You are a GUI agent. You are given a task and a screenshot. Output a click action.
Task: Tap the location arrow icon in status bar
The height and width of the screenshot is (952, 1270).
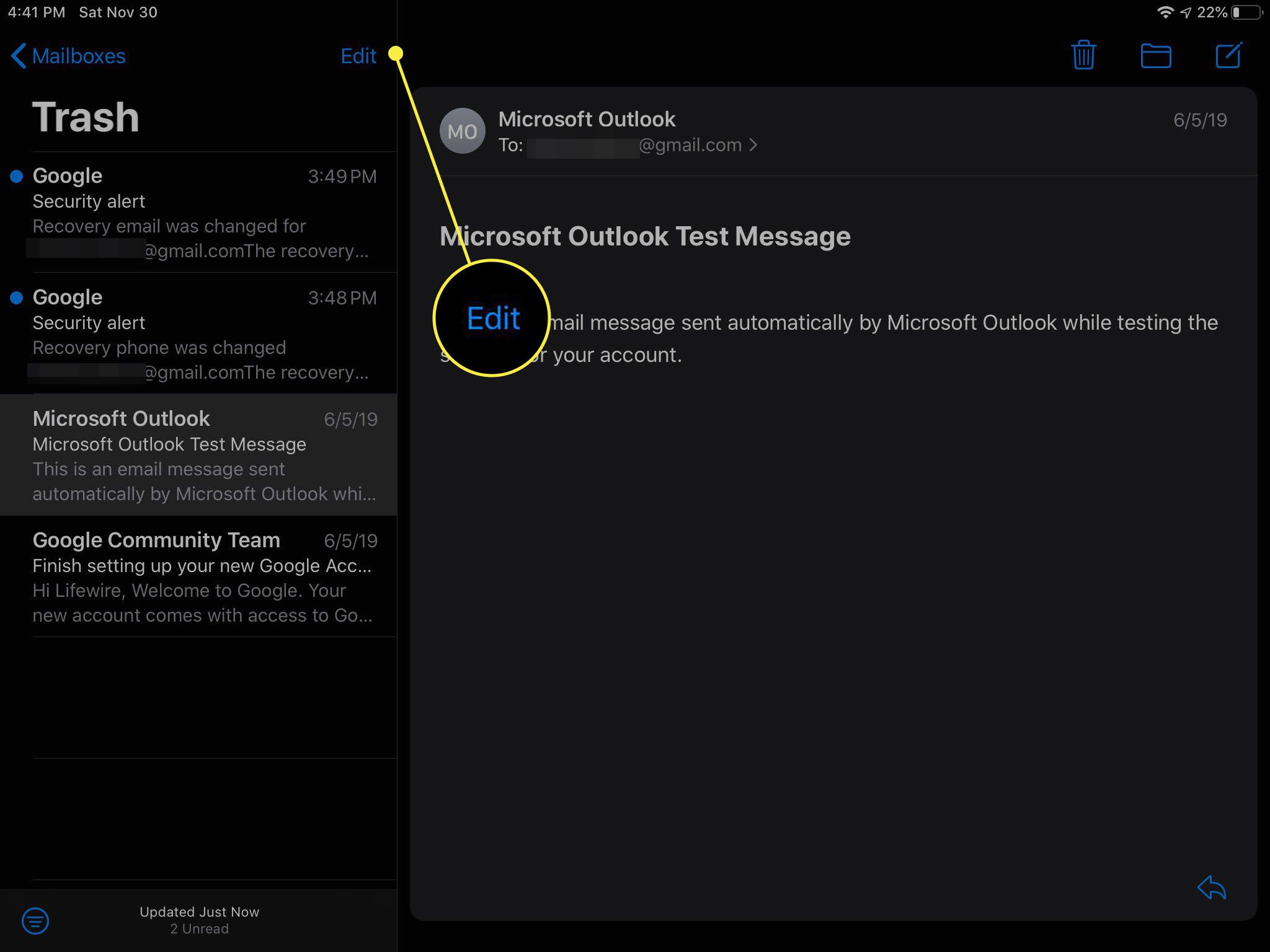1186,12
